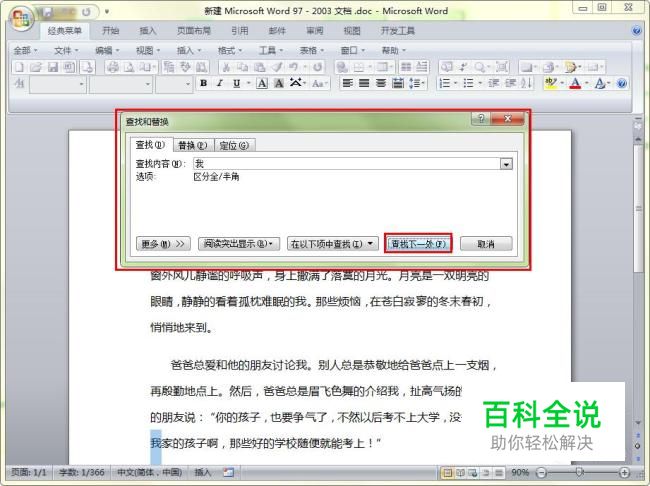Apply yellow text highlight color
Screen dimensions: 650x486
tap(551, 83)
